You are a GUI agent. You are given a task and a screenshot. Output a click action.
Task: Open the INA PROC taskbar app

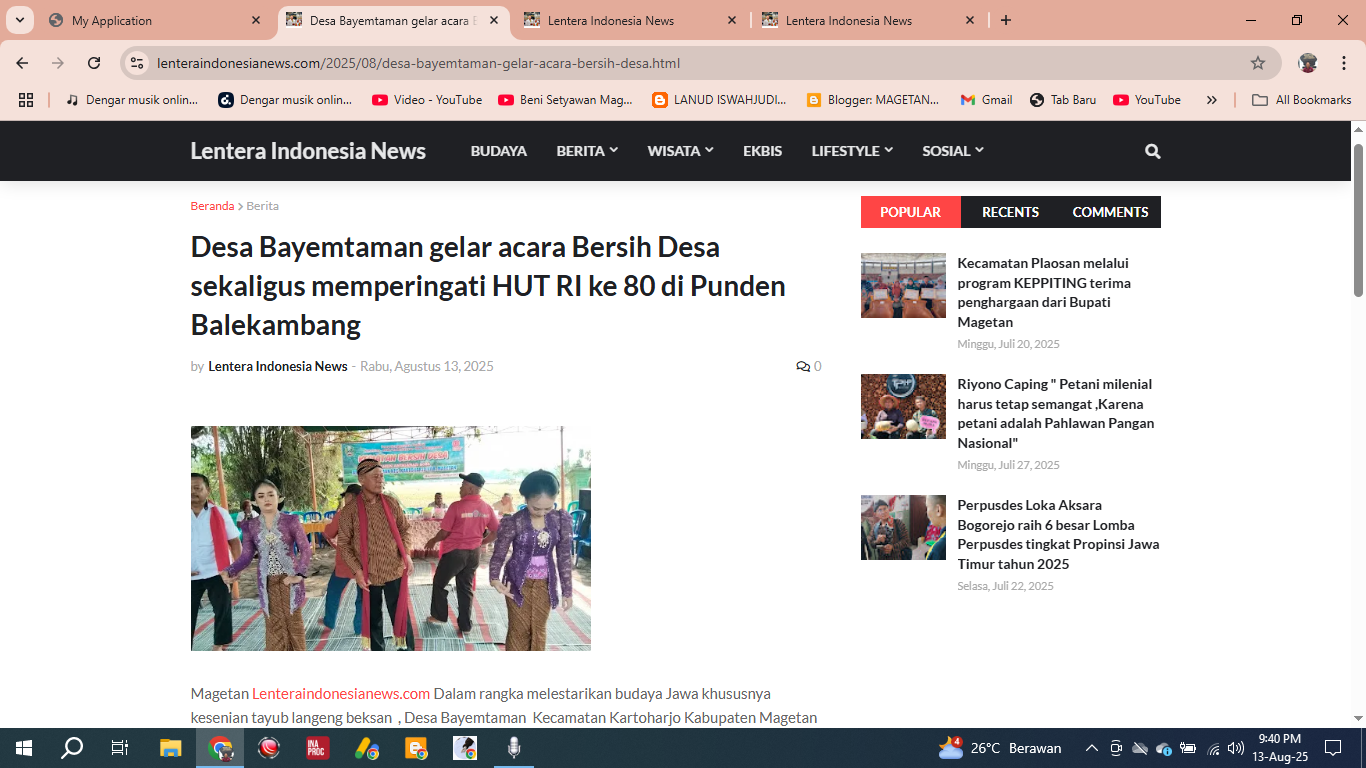click(x=318, y=748)
